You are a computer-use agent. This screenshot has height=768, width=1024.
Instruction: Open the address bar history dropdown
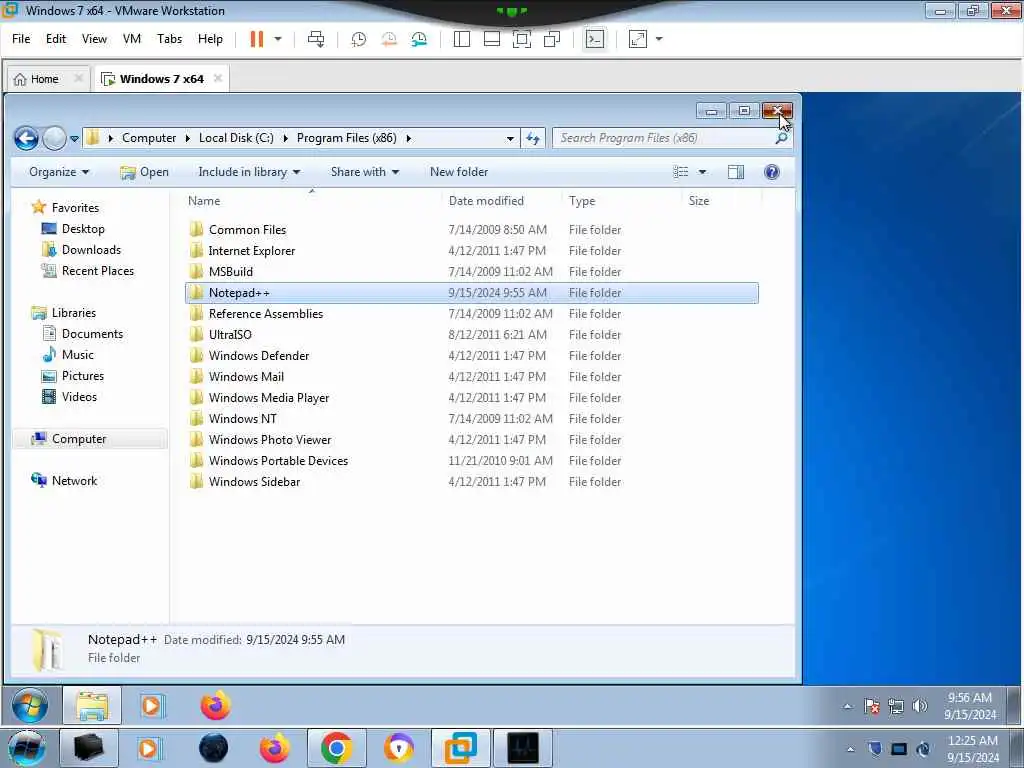coord(510,138)
